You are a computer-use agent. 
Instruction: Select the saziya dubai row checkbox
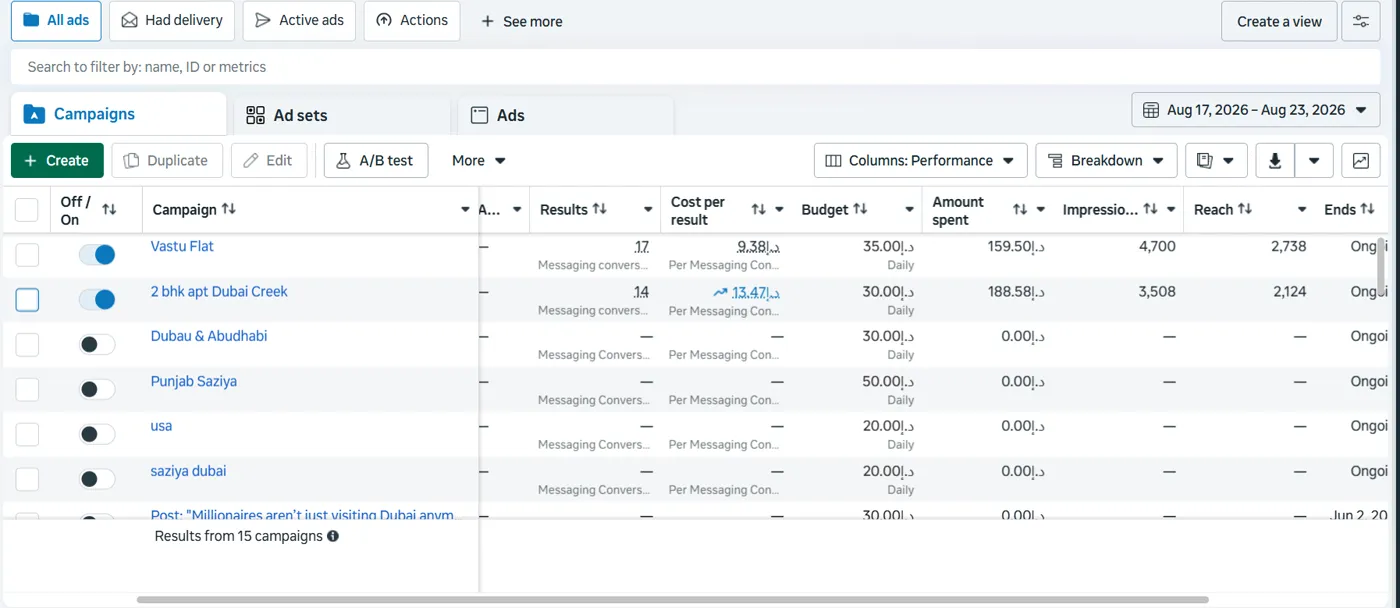[27, 479]
